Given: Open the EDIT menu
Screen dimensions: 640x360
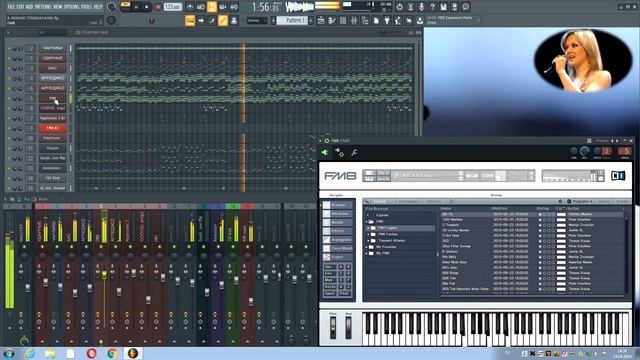Looking at the screenshot, I should [x=20, y=7].
